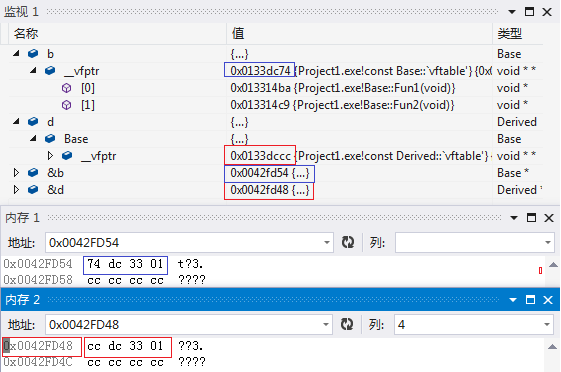
Task: Click the memory bytes cc dc 33 01
Action: 125,346
